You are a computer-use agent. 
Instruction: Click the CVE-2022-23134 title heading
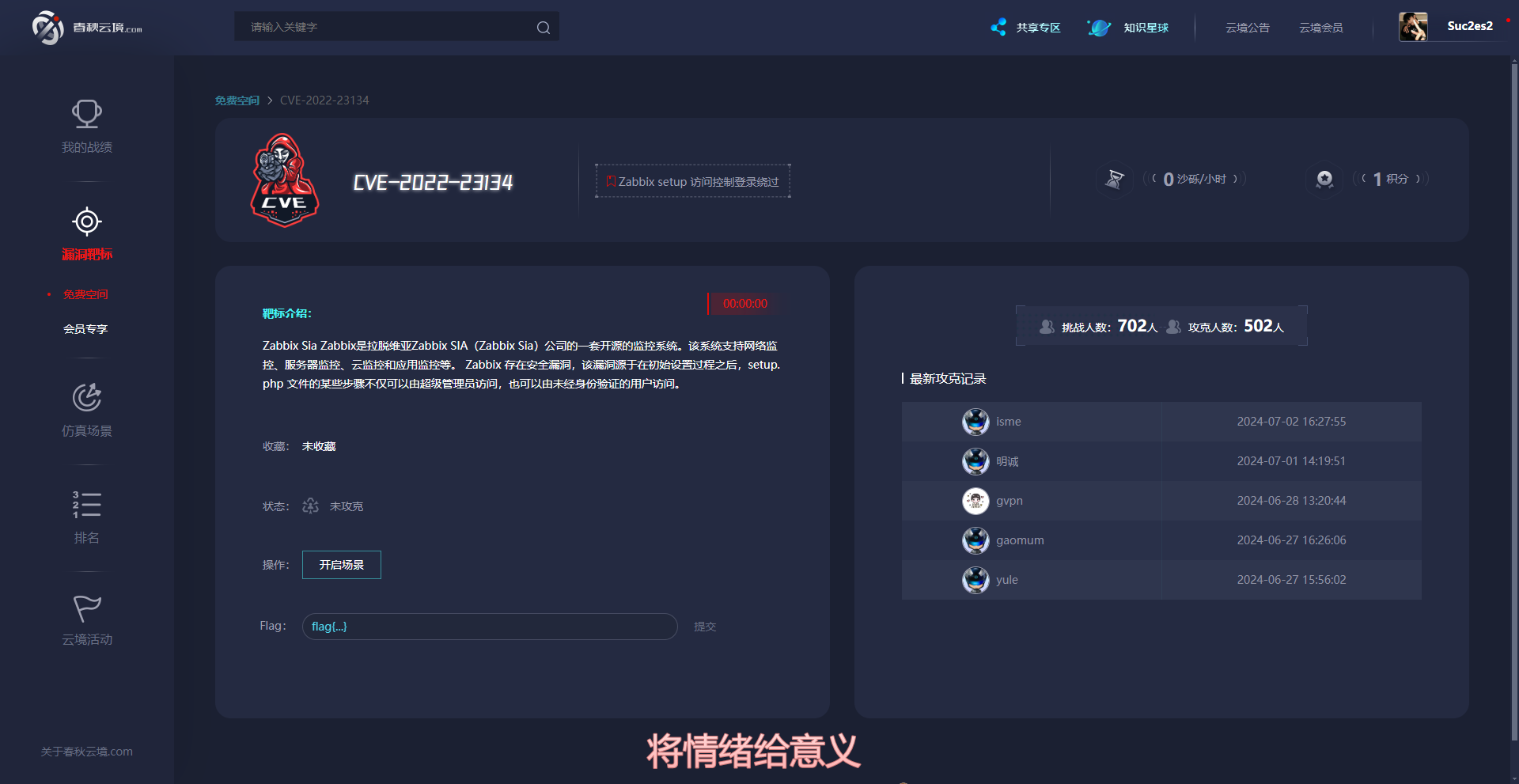click(433, 183)
